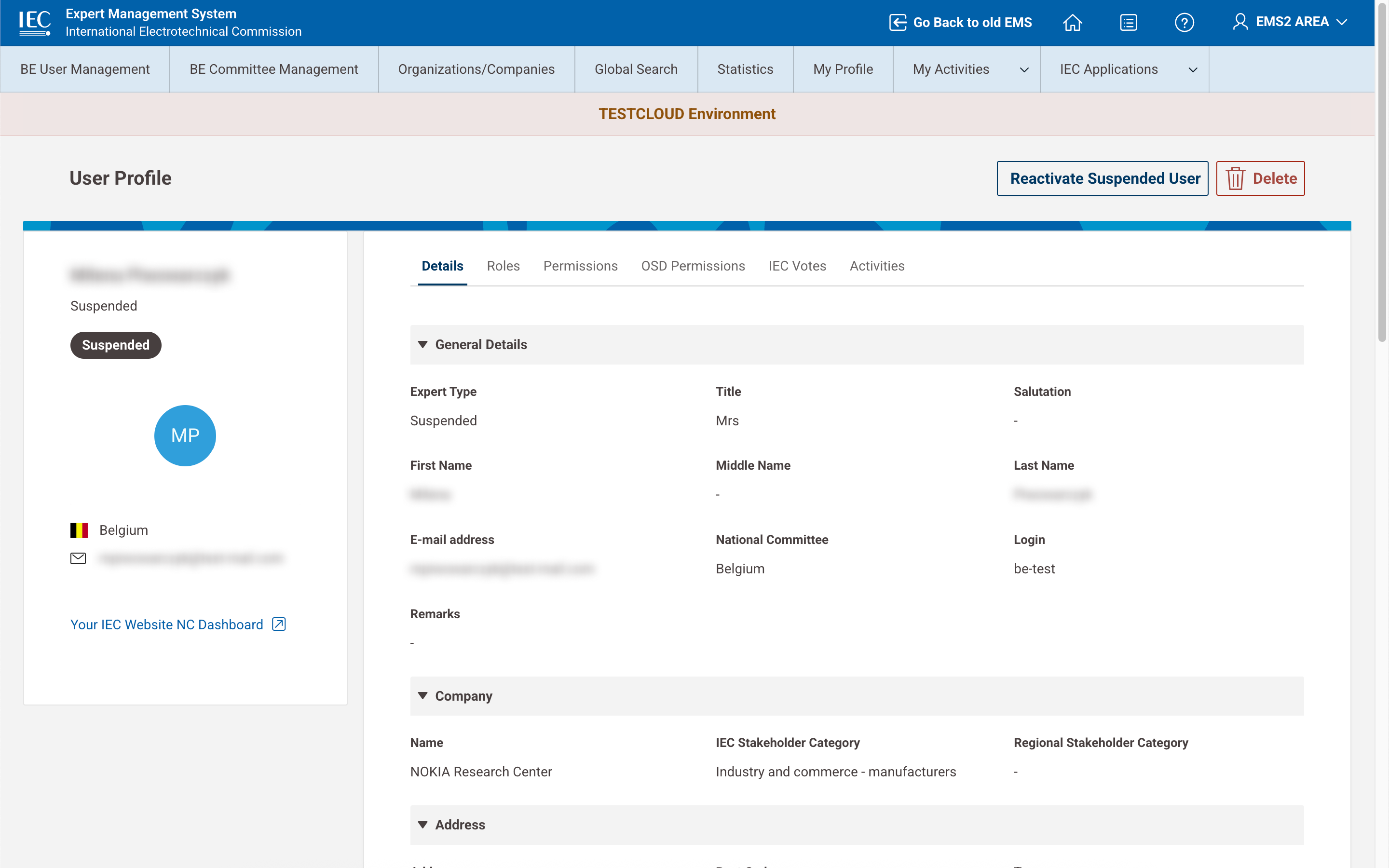The image size is (1389, 868).
Task: Click the home icon in header
Action: coord(1072,22)
